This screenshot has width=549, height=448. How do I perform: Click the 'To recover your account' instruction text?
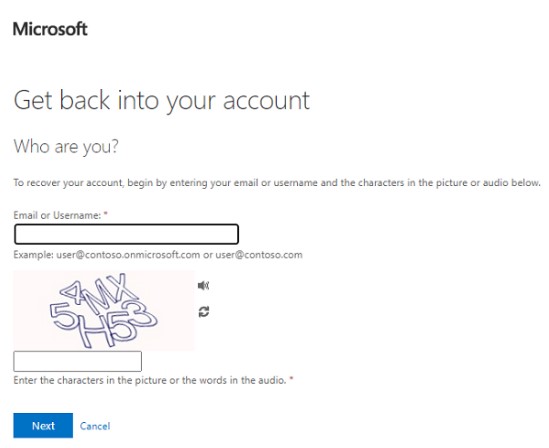277,183
